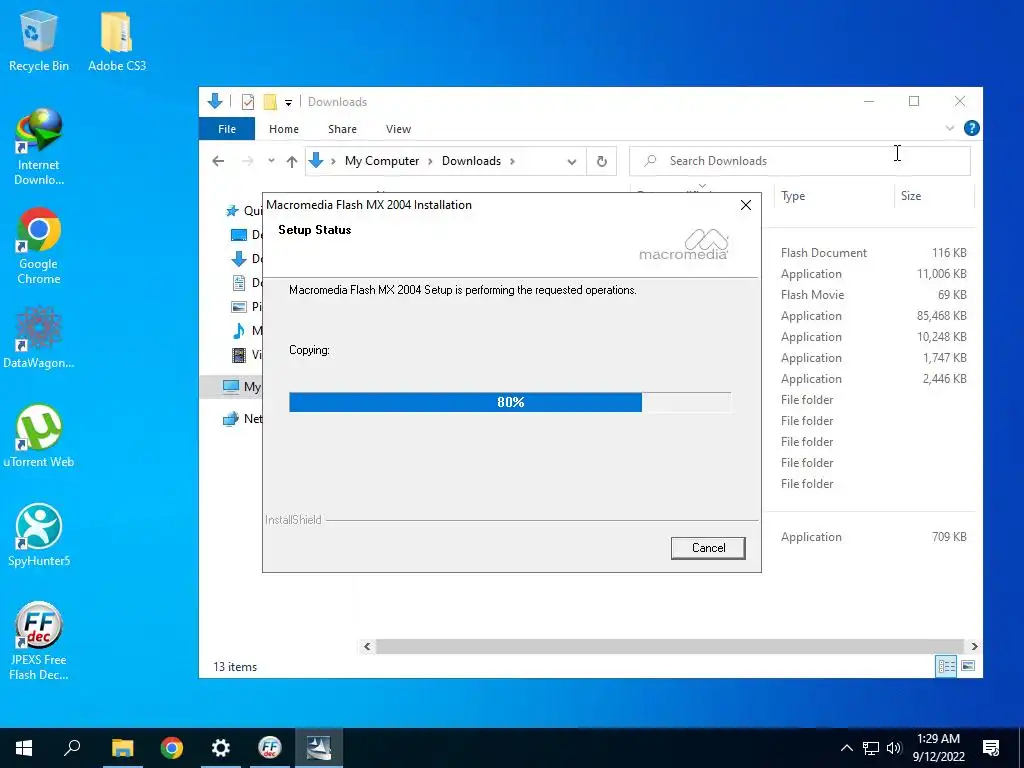Click the Windows Start button
This screenshot has height=768, width=1024.
click(24, 748)
